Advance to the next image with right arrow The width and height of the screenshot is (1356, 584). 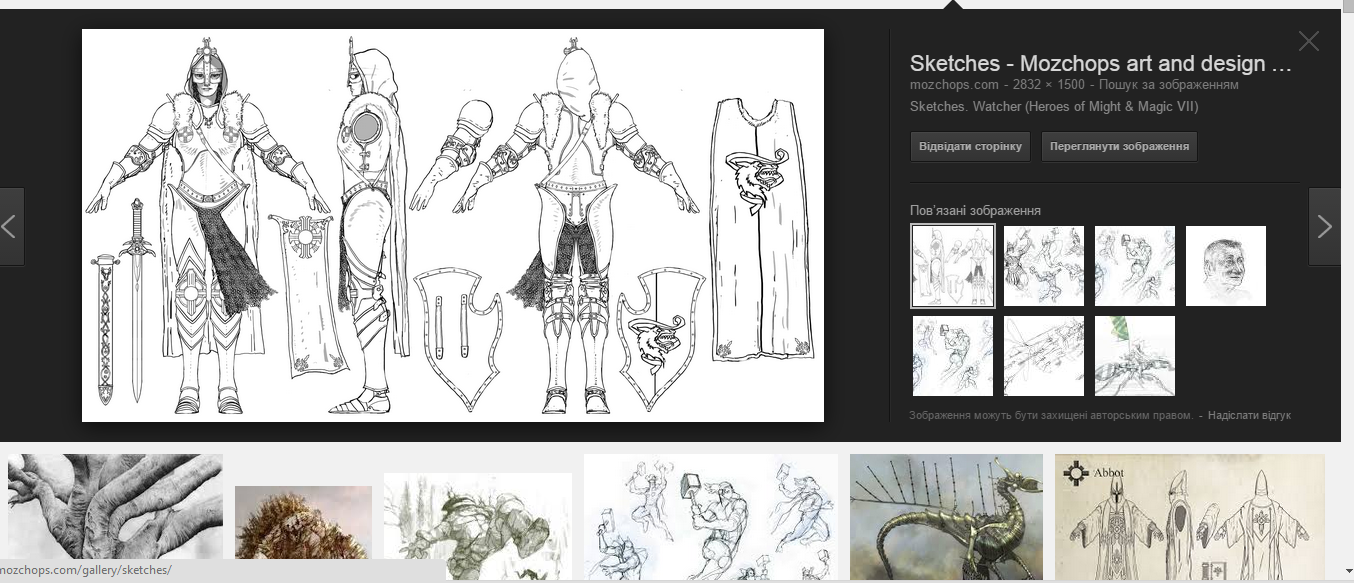(x=1324, y=226)
